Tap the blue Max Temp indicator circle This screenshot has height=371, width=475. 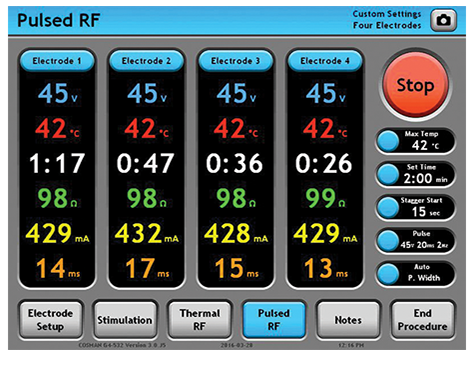(388, 141)
